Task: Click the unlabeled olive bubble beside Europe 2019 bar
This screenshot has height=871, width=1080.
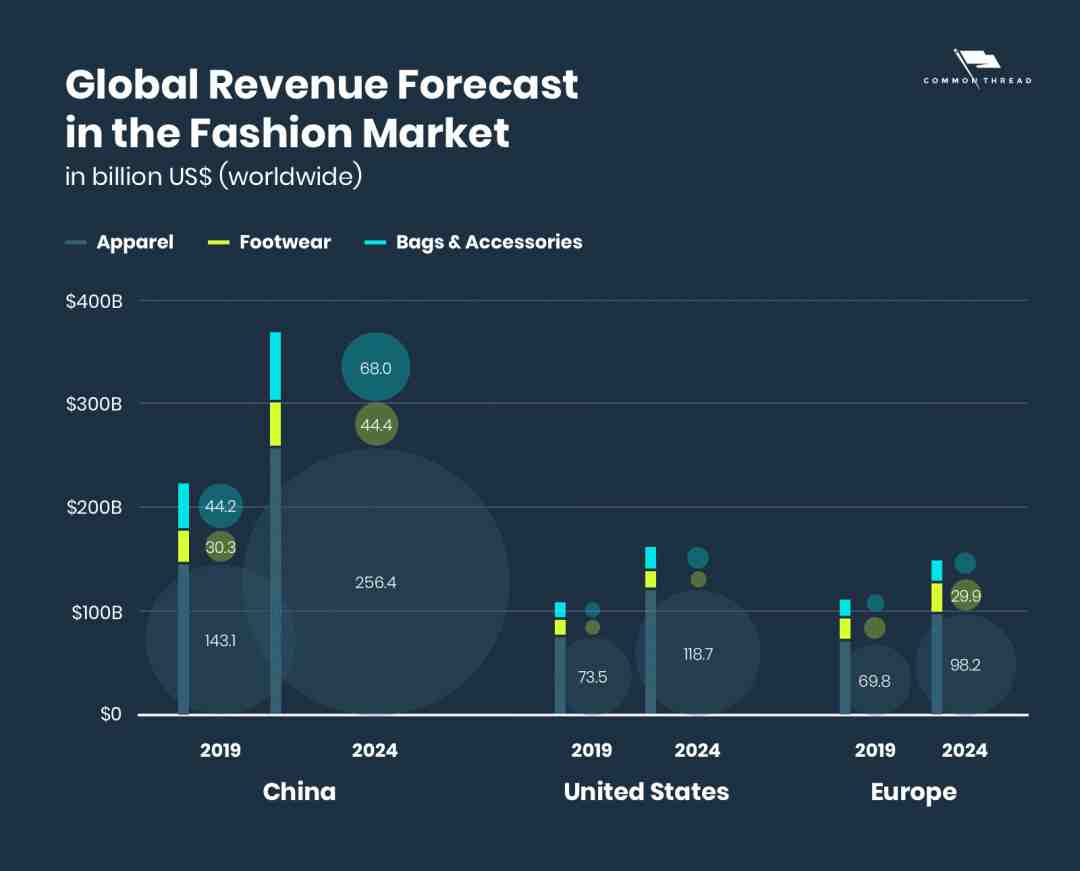Action: coord(874,627)
